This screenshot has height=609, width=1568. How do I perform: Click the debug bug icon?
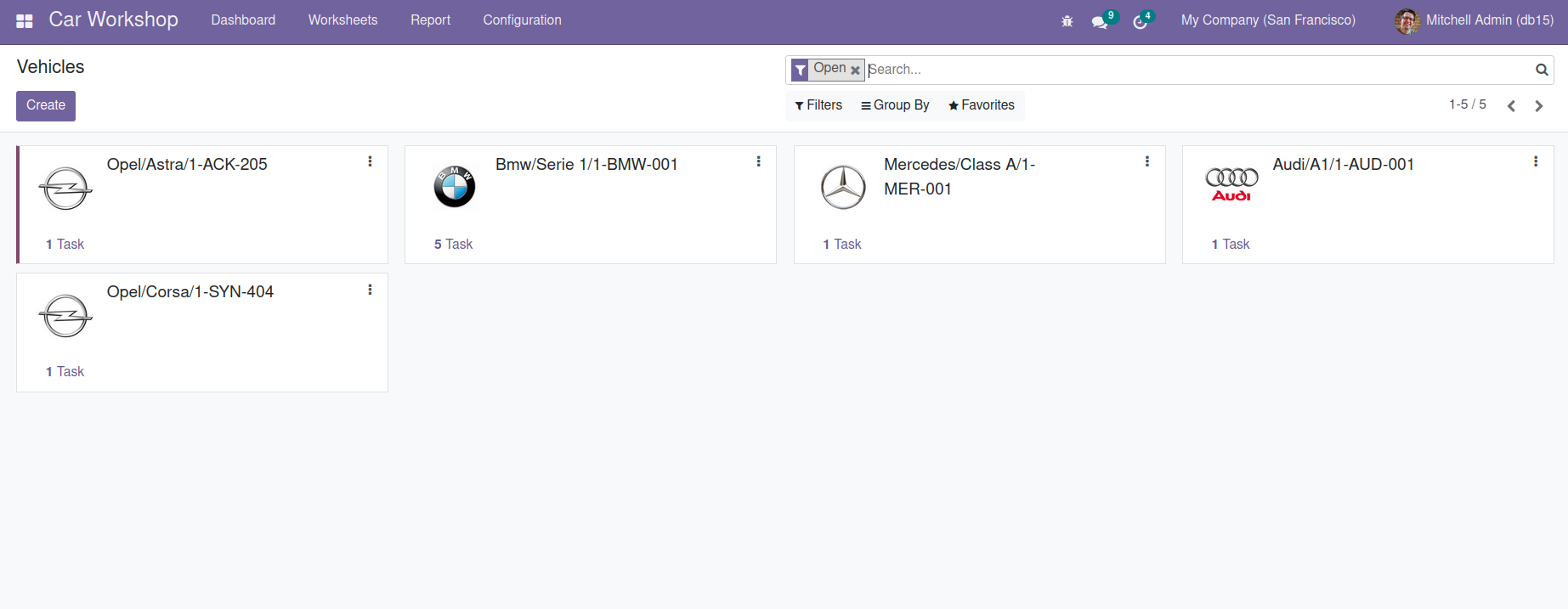coord(1067,21)
